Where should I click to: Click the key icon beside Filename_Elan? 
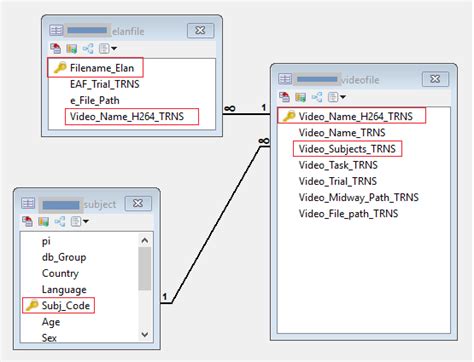[x=60, y=68]
